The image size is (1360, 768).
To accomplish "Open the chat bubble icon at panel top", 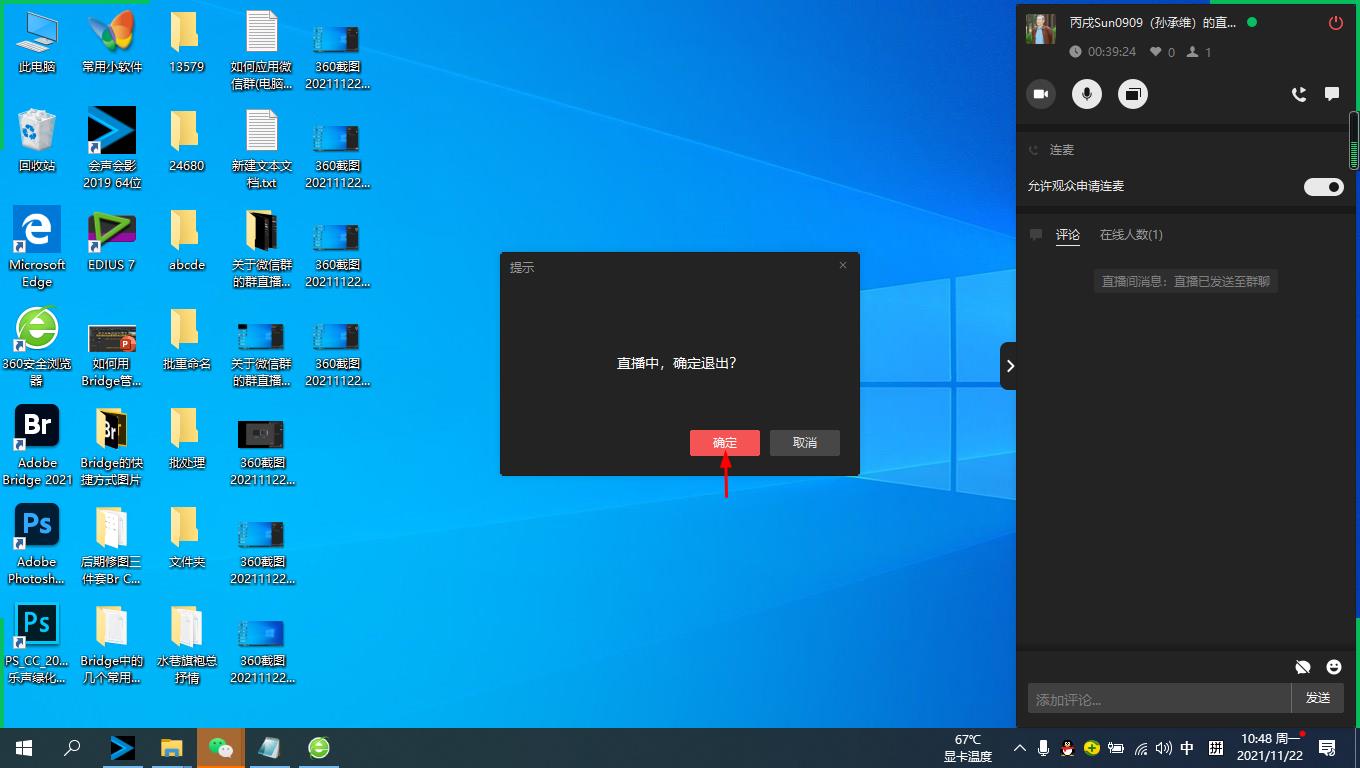I will point(1332,94).
